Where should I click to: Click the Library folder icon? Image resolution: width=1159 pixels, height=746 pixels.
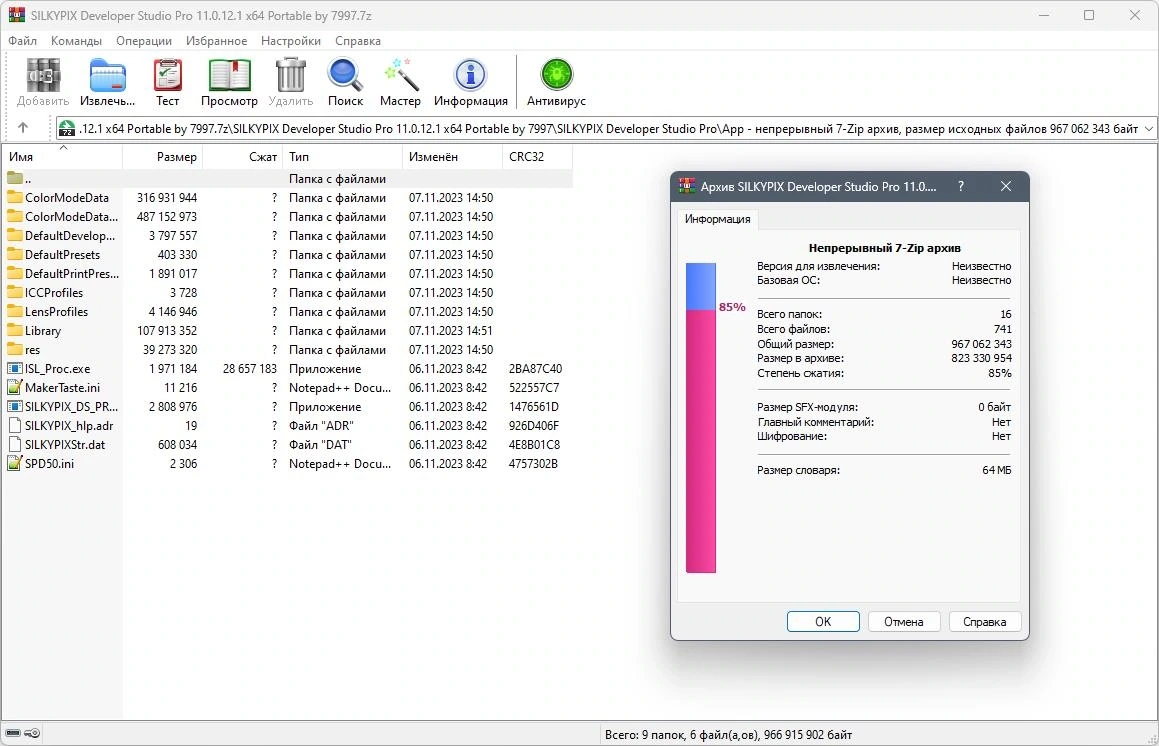tap(15, 330)
